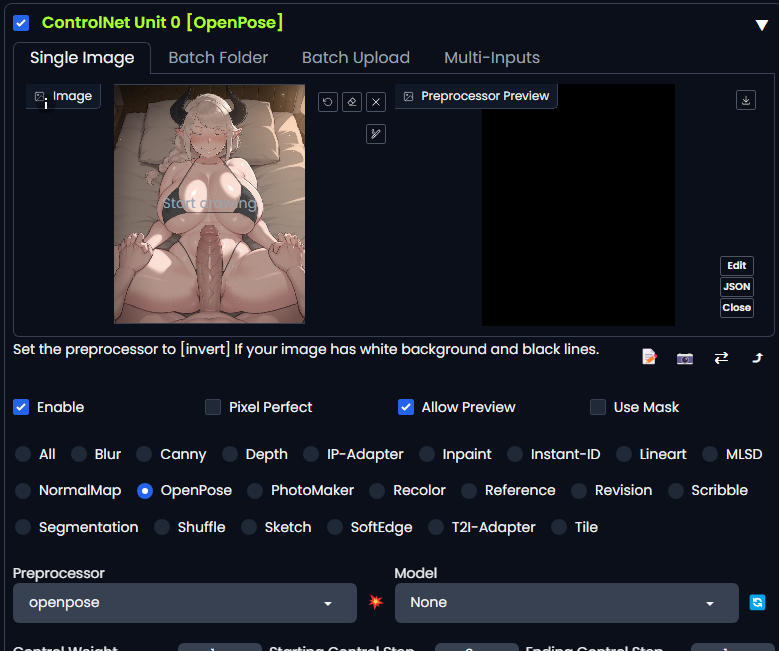Switch to the Single Image tab
The height and width of the screenshot is (651, 779).
(82, 58)
